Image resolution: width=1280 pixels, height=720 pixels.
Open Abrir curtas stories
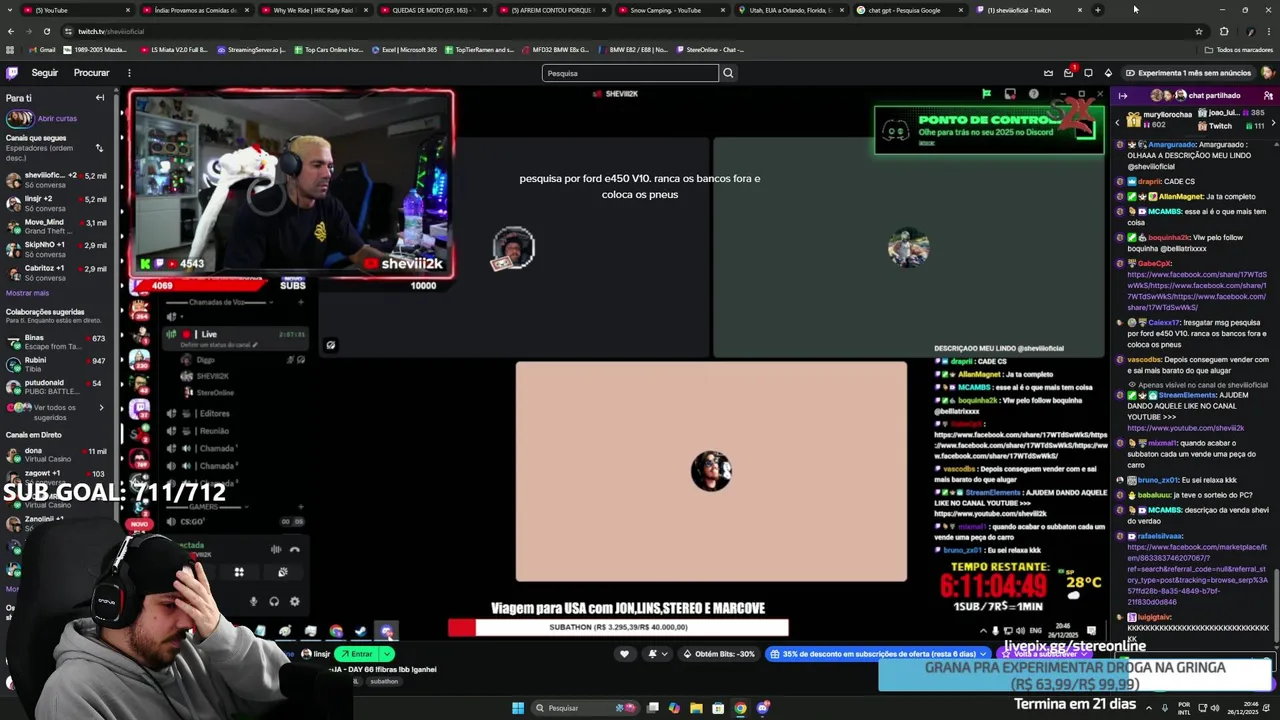point(57,118)
